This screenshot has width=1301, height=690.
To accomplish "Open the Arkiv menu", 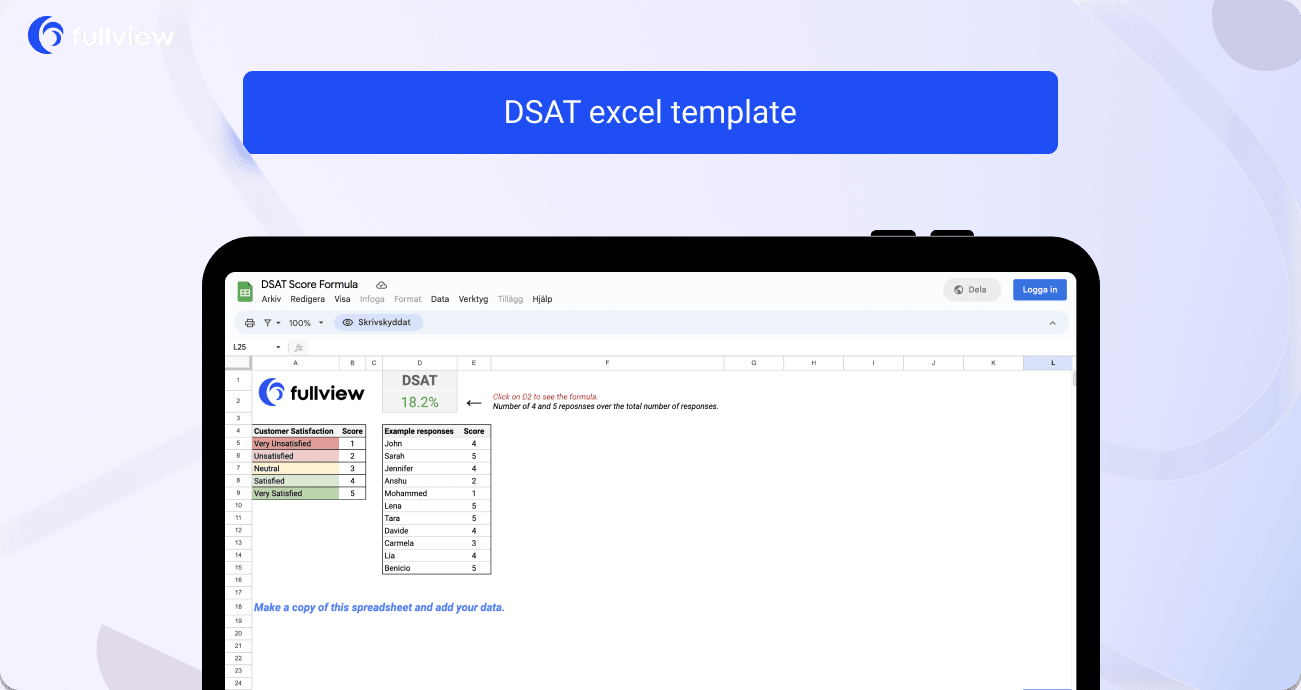I will [x=270, y=299].
